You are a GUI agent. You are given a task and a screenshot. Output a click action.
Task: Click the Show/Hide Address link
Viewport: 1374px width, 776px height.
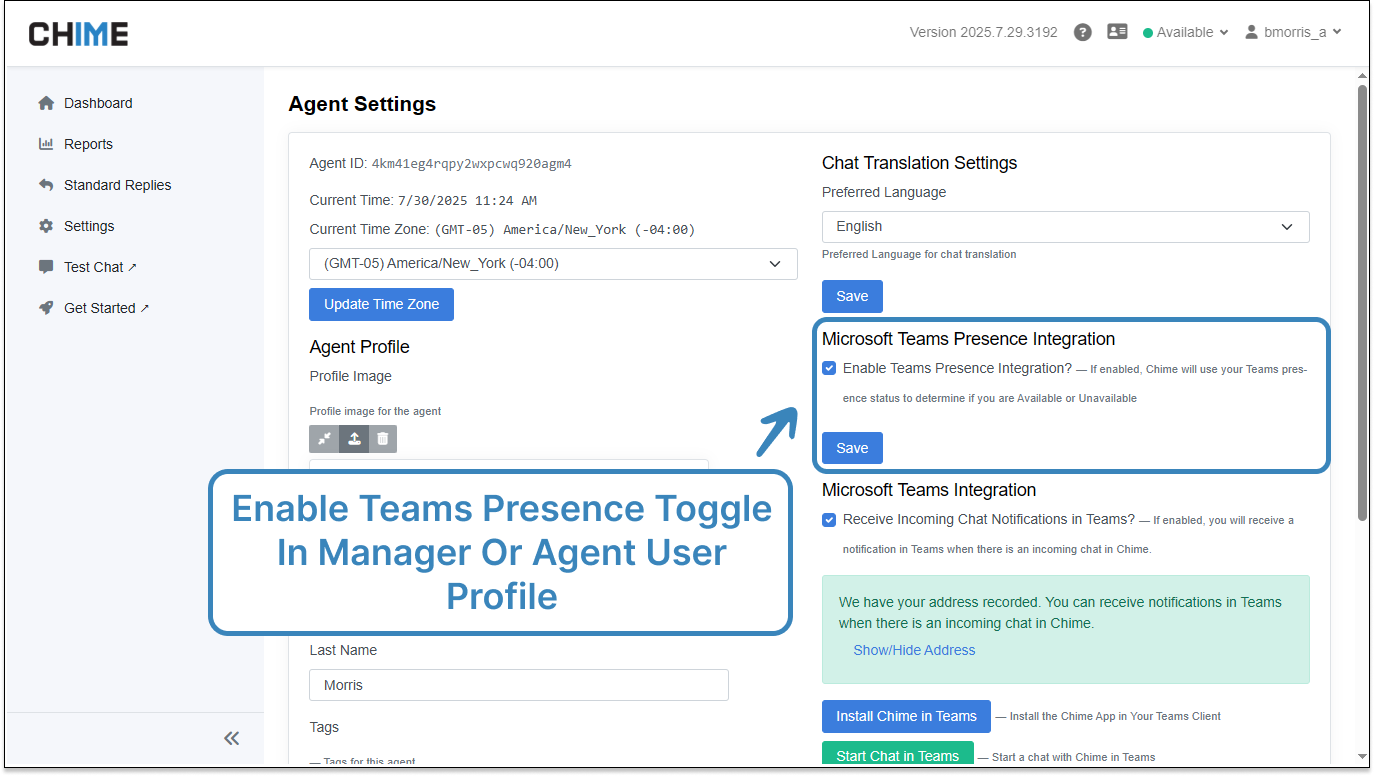click(914, 650)
